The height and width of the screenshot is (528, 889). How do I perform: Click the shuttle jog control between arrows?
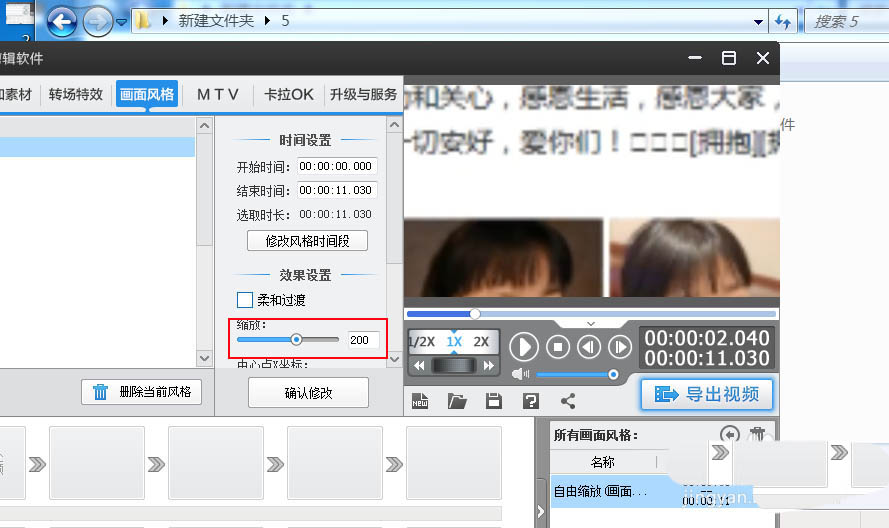tap(454, 366)
